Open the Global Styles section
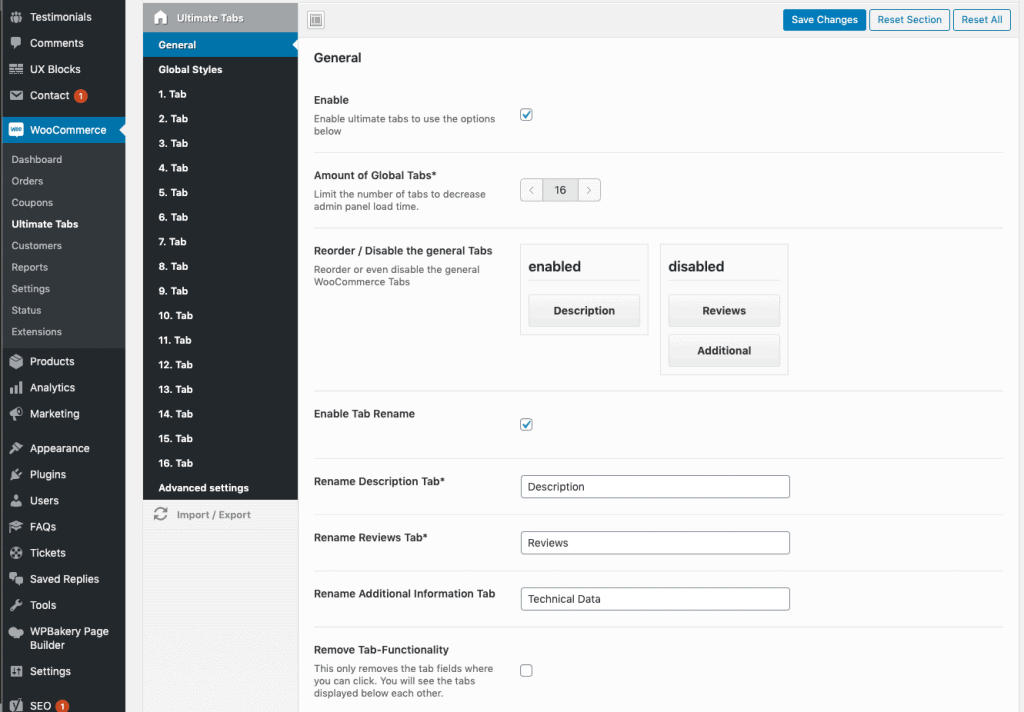Screen dimensions: 1024x712 [x=220, y=69]
